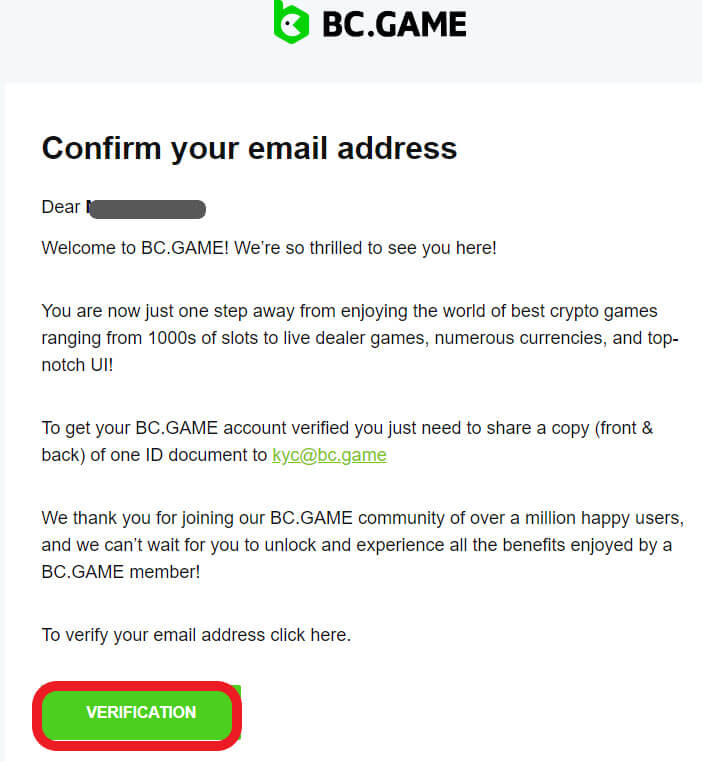Click the word "here" before the button
Screen dimensions: 702x762
click(328, 635)
